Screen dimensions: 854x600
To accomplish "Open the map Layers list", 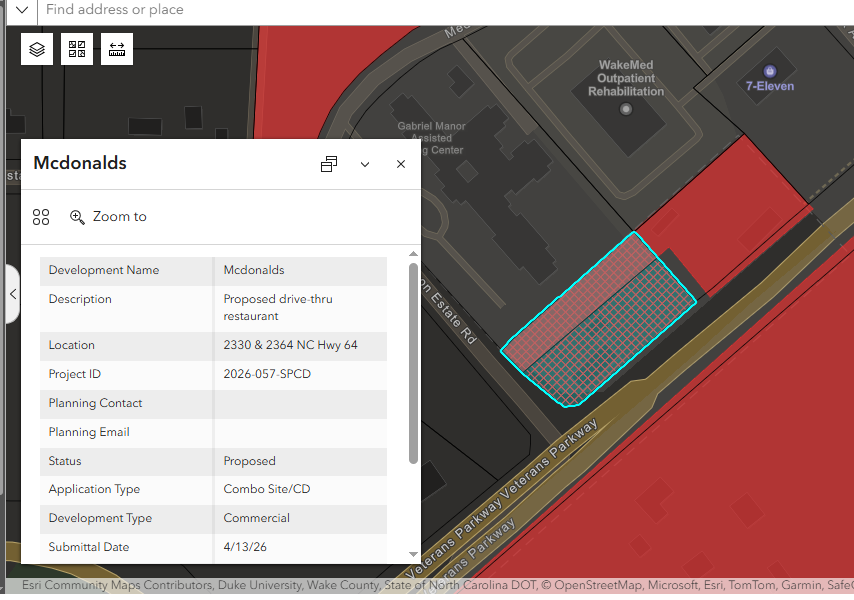I will [37, 49].
